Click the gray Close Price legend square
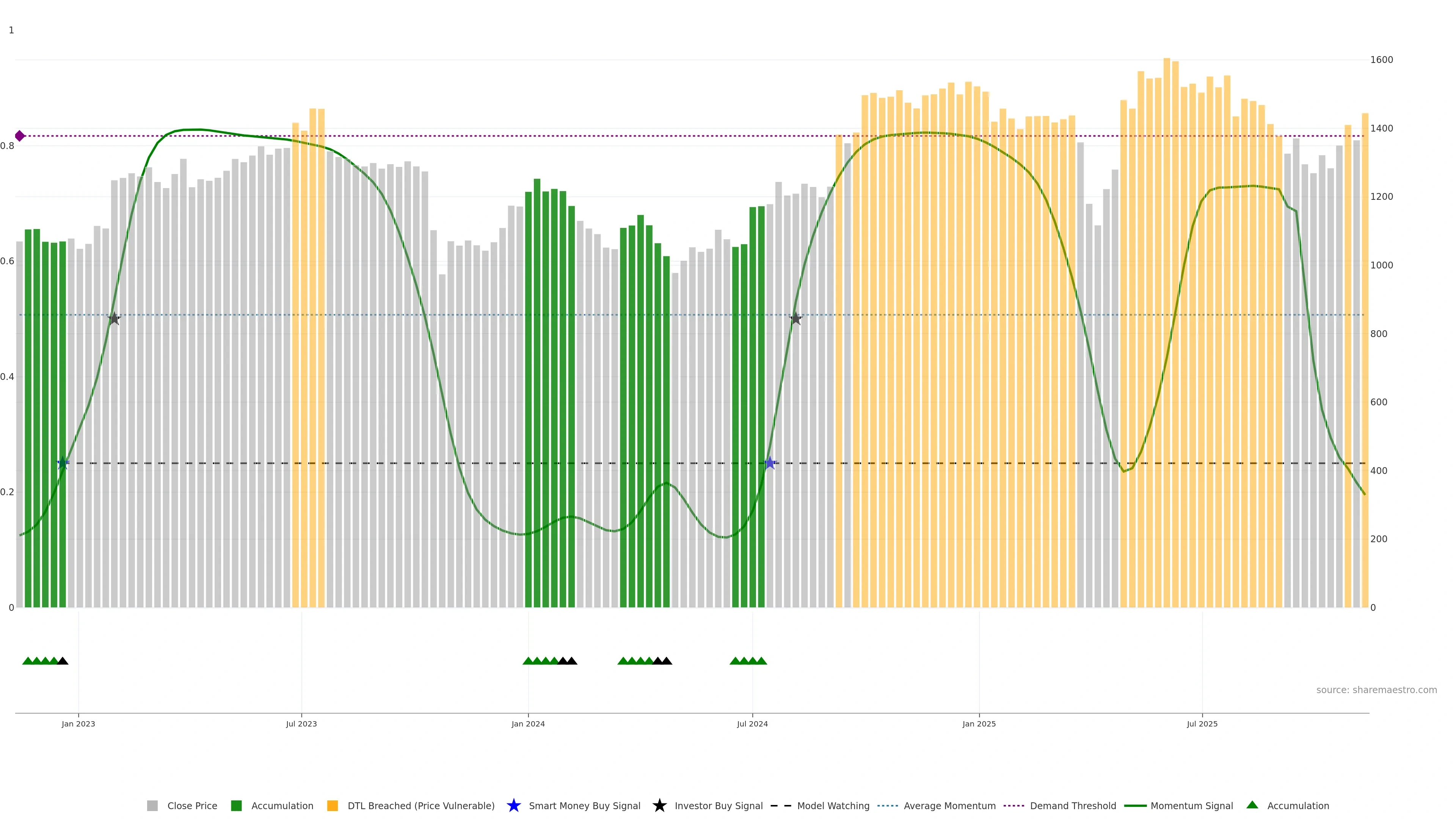Image resolution: width=1456 pixels, height=819 pixels. click(x=152, y=805)
